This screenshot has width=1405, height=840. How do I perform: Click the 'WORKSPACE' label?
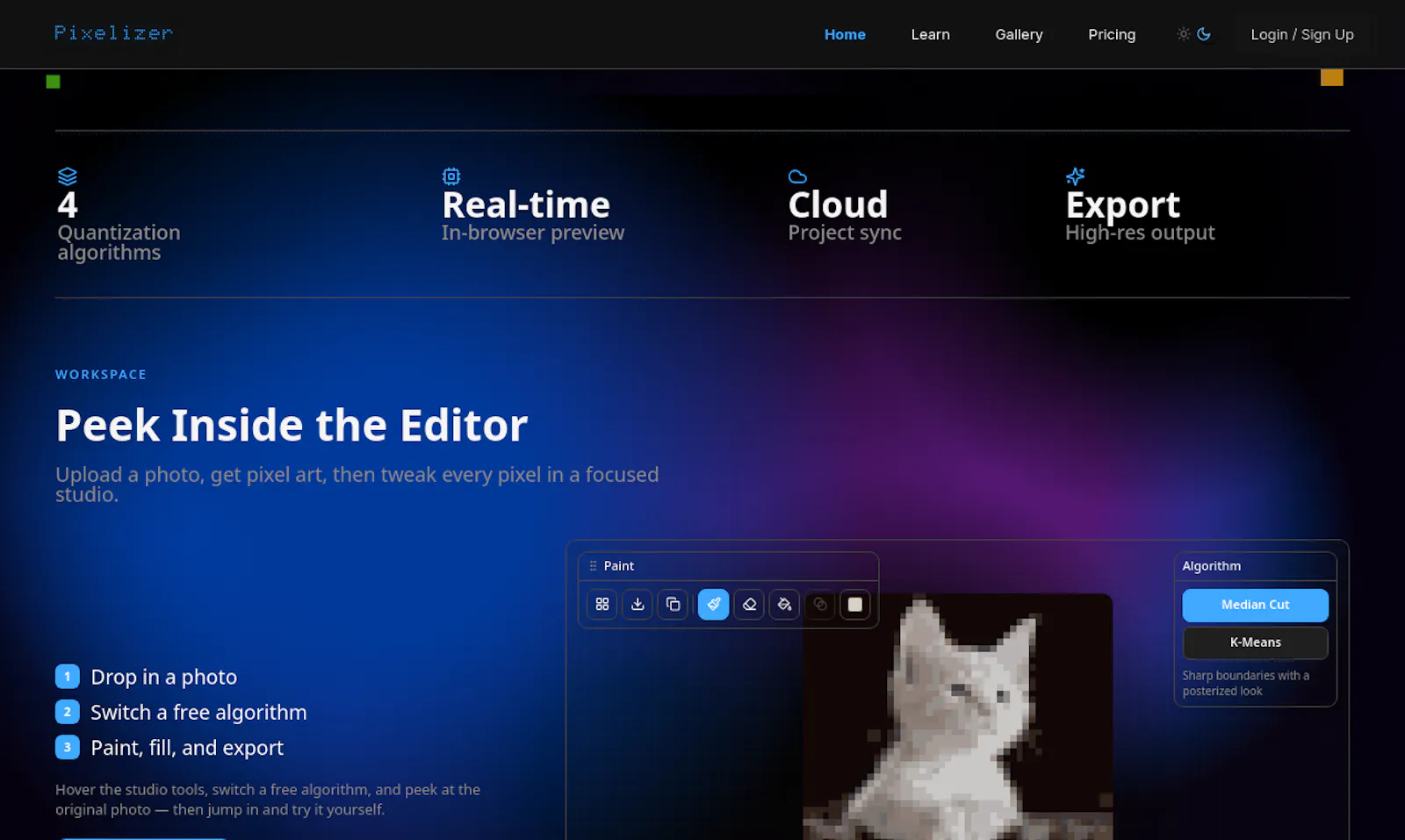(101, 374)
